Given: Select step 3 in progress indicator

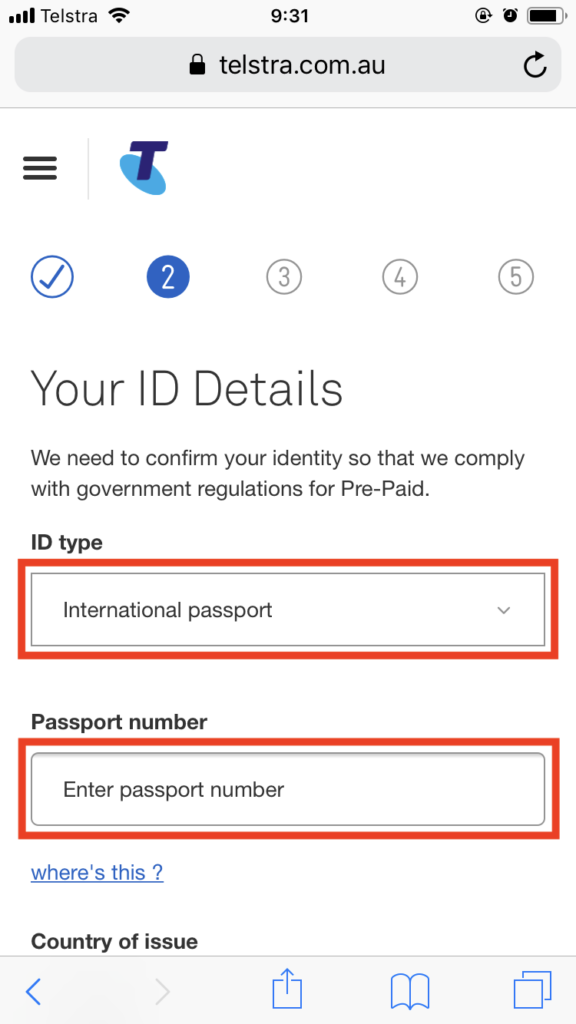Looking at the screenshot, I should (284, 277).
